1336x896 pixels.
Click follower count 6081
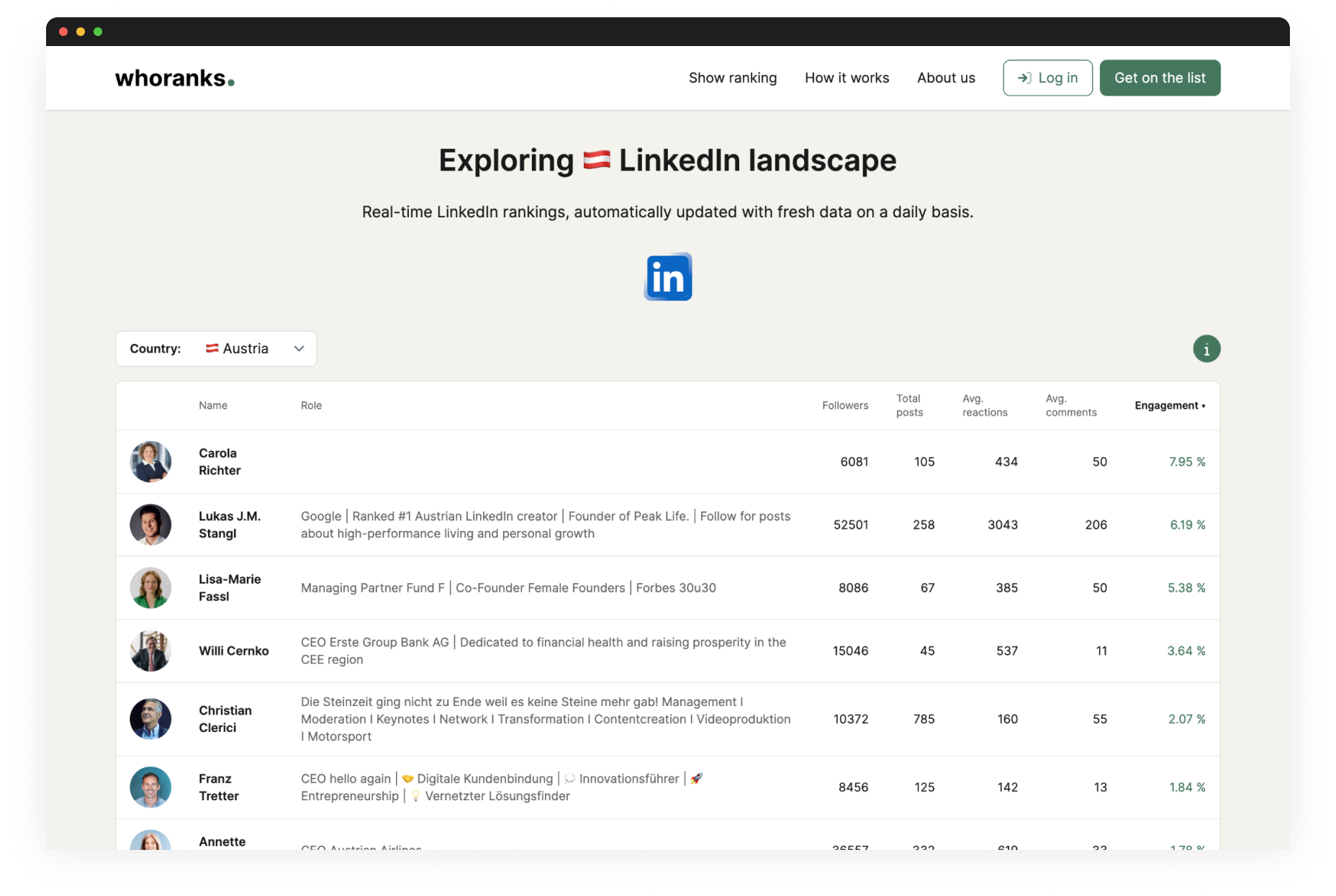(x=854, y=462)
